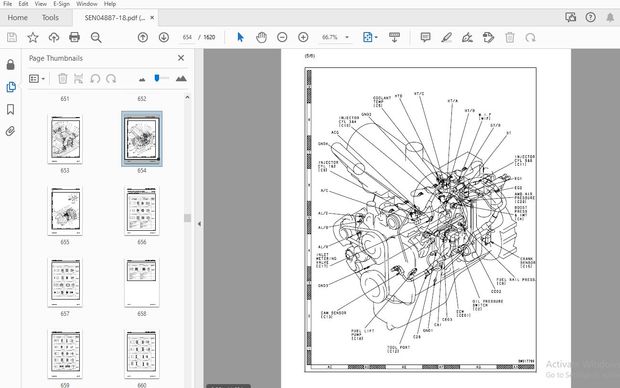The height and width of the screenshot is (388, 620).
Task: Click the scrolling mode toolbar icon
Action: 394,37
